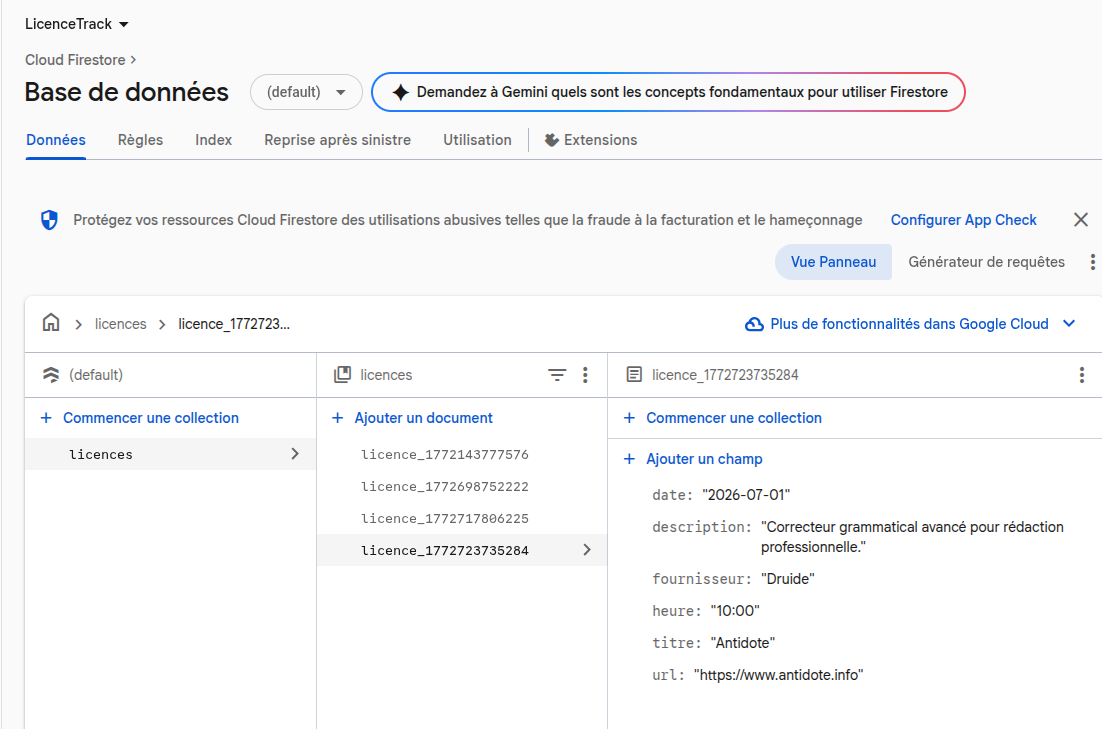Viewport: 1102px width, 729px height.
Task: Ask Gemini about Firestore fundamental concepts
Action: (x=667, y=92)
